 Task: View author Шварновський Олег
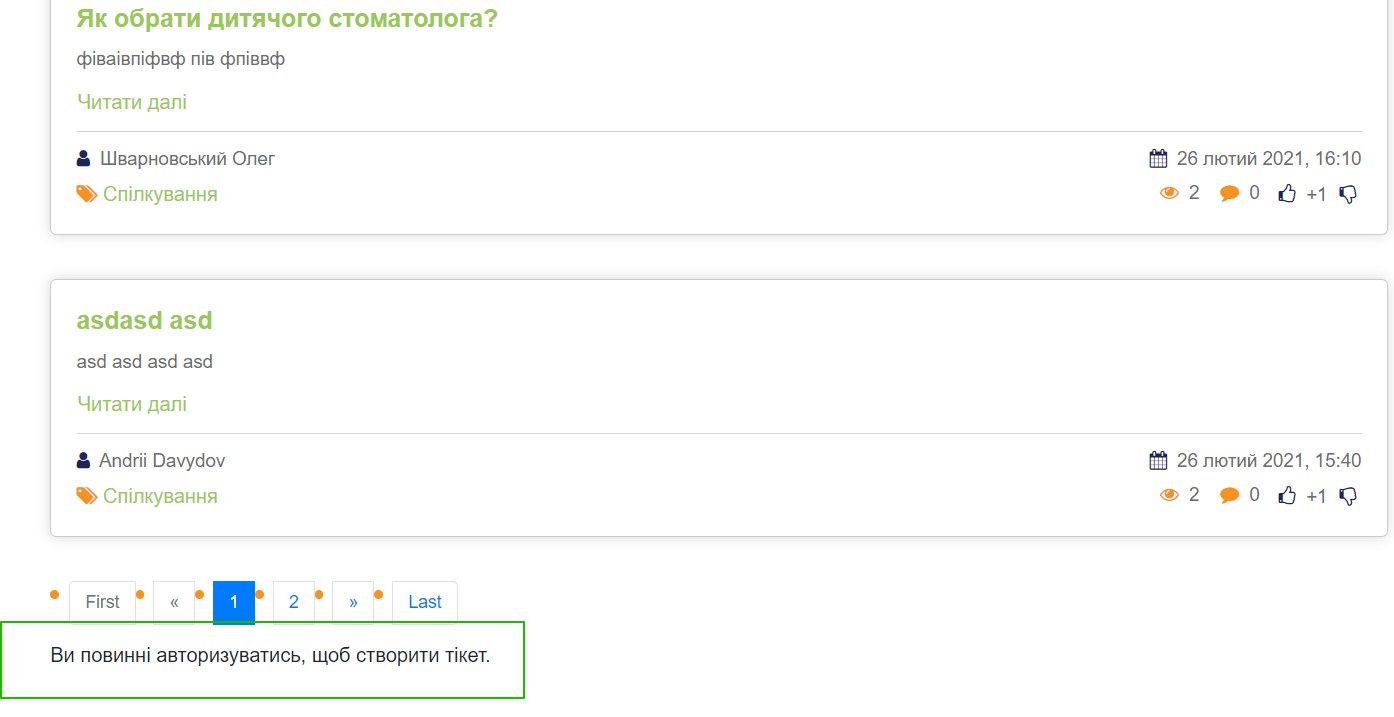coord(187,158)
